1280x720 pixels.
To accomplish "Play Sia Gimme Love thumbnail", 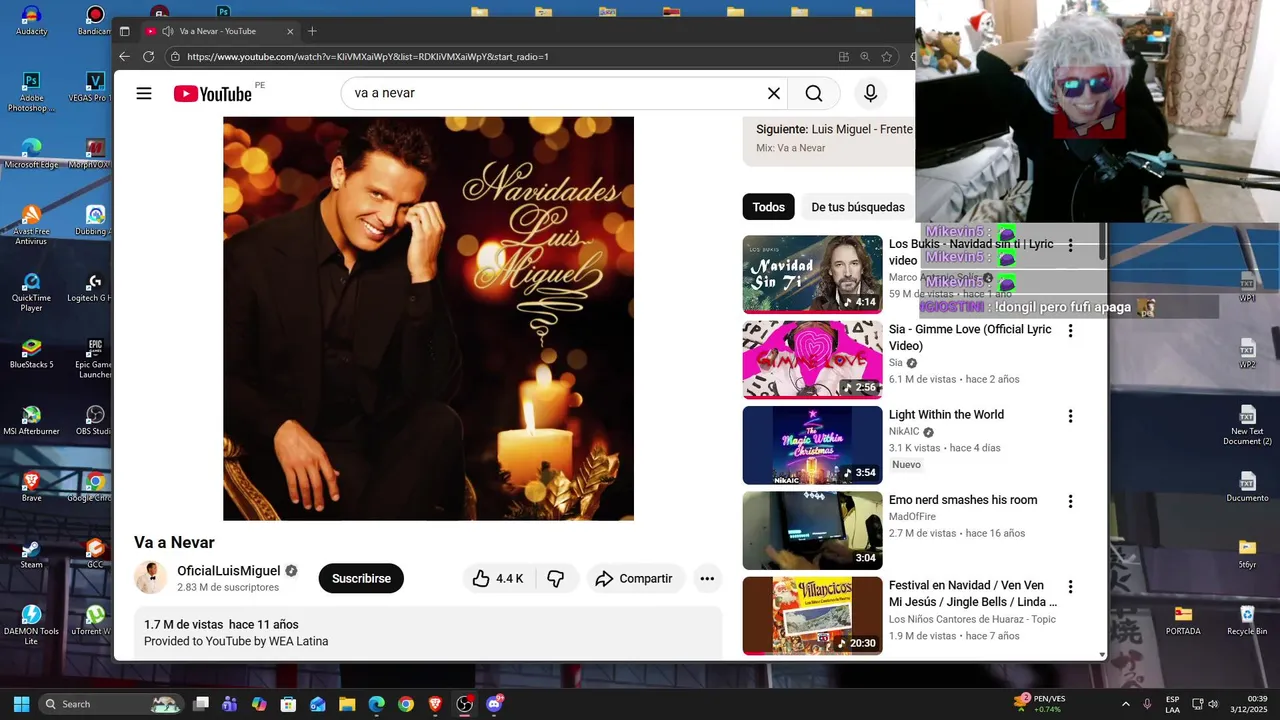I will tap(812, 360).
